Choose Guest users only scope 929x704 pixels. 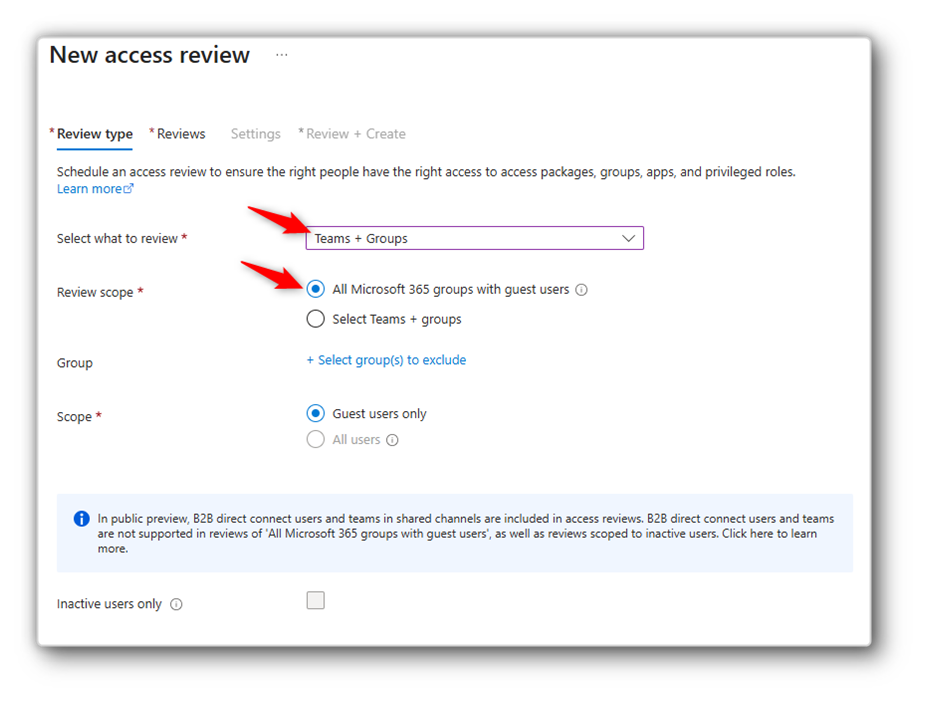point(316,413)
